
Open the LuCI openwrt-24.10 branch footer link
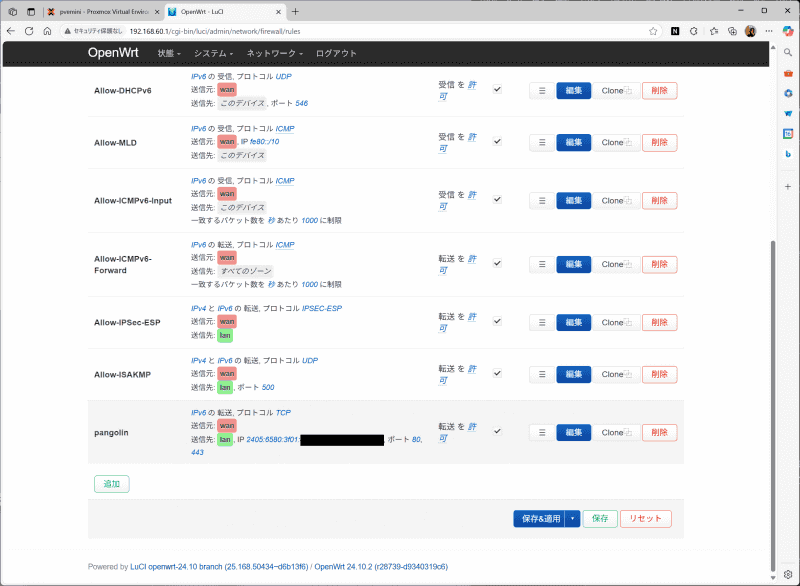point(219,567)
